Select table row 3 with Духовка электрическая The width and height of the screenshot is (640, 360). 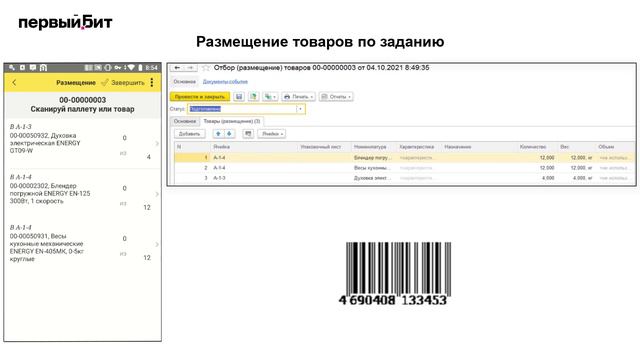point(405,178)
